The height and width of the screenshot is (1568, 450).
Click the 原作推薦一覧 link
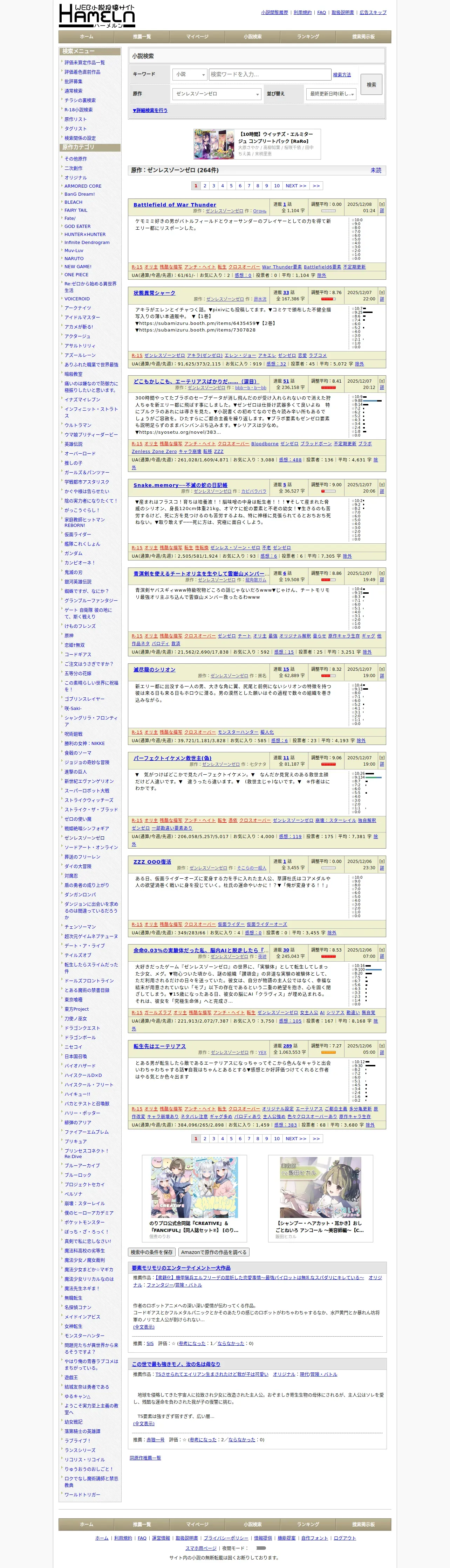[145, 1458]
